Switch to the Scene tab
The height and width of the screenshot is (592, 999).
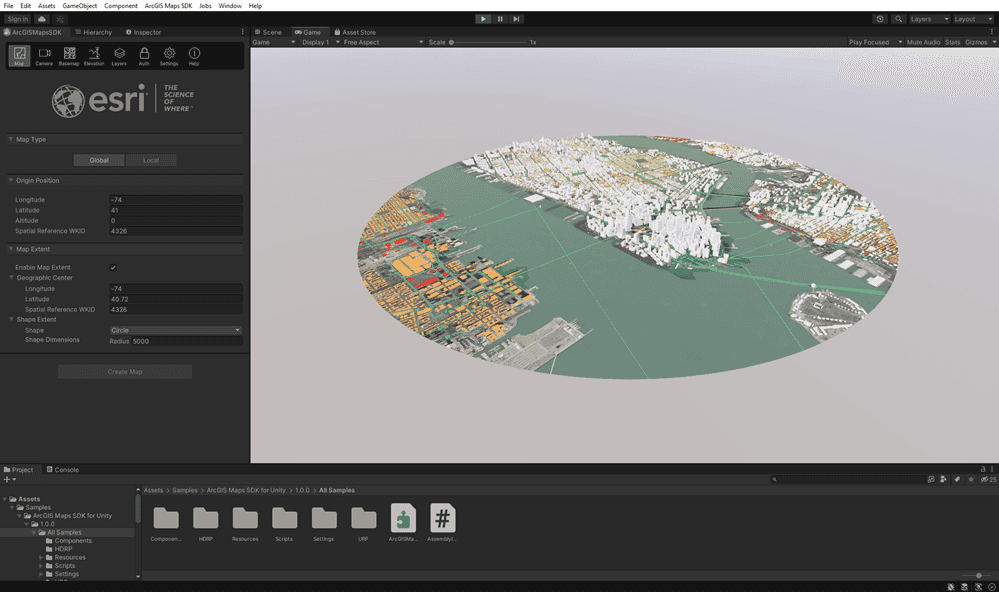click(268, 31)
